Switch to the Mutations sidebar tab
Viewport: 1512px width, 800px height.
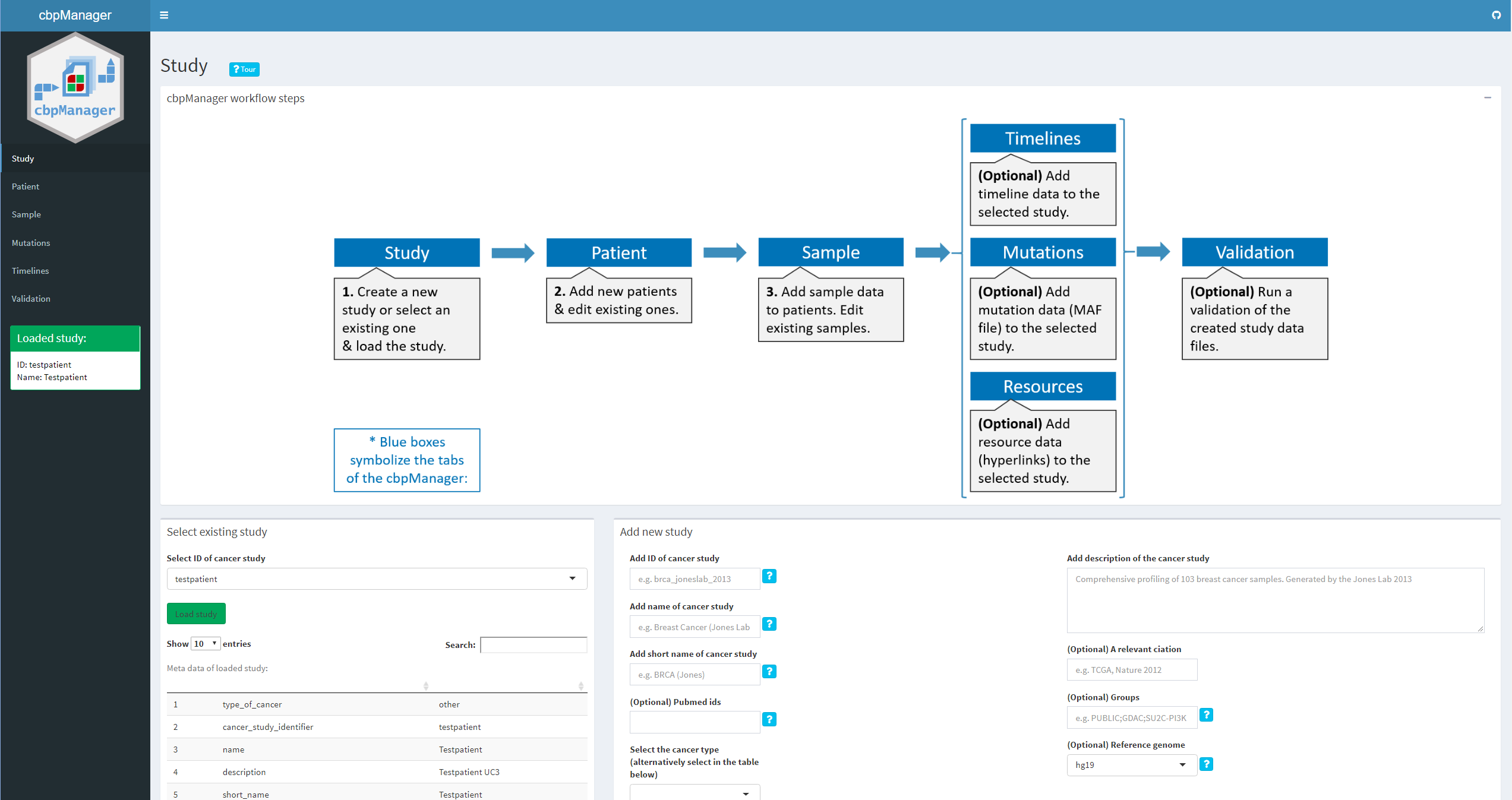pos(31,243)
